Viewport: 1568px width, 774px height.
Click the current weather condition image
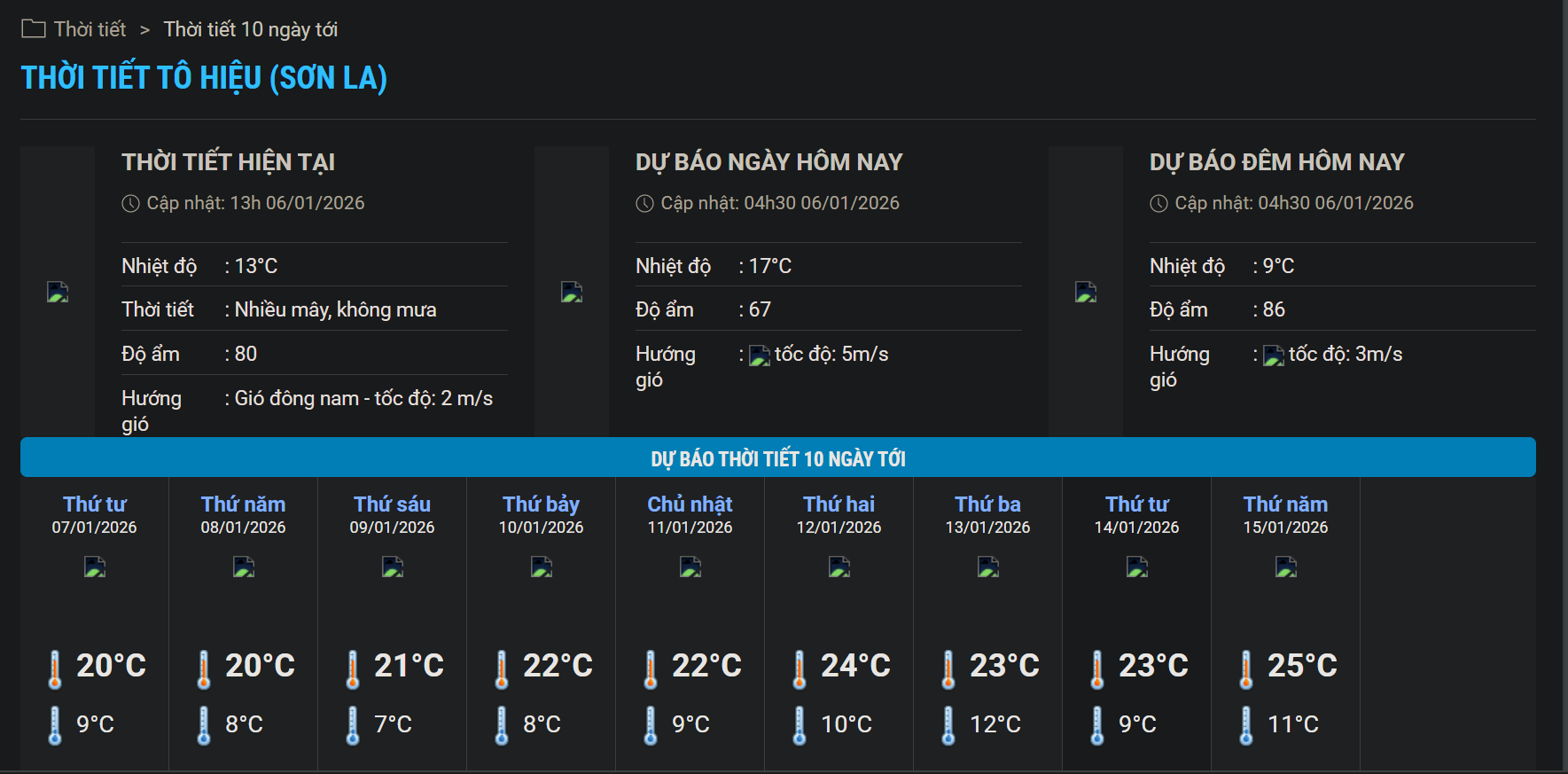58,292
